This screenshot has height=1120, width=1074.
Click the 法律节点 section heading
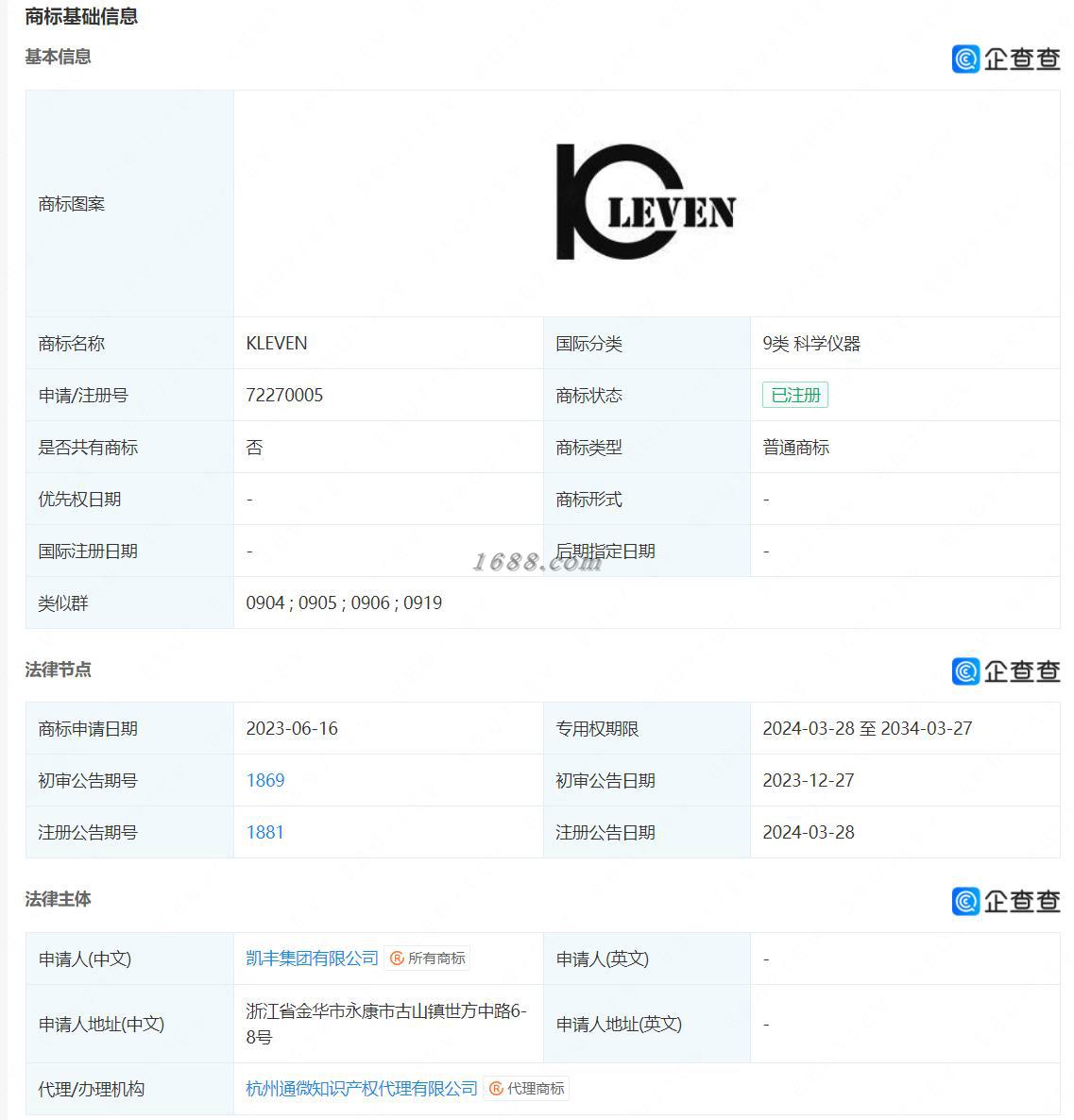58,670
